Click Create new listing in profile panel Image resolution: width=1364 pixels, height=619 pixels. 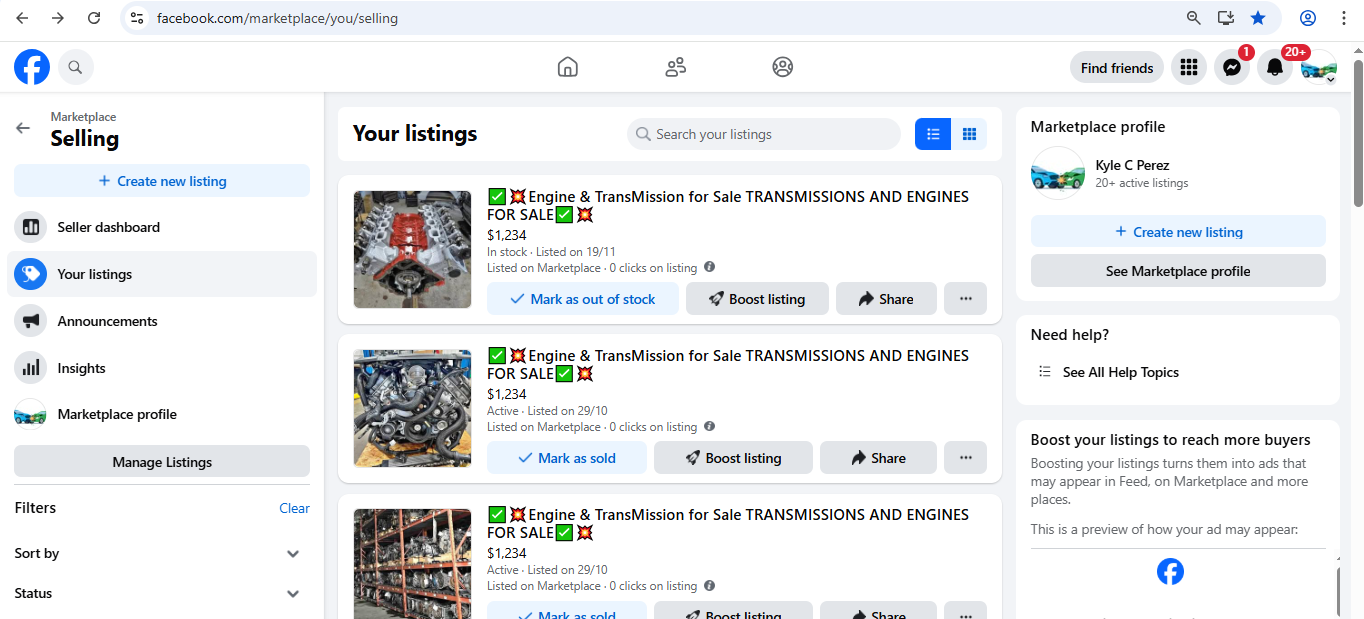coord(1178,232)
